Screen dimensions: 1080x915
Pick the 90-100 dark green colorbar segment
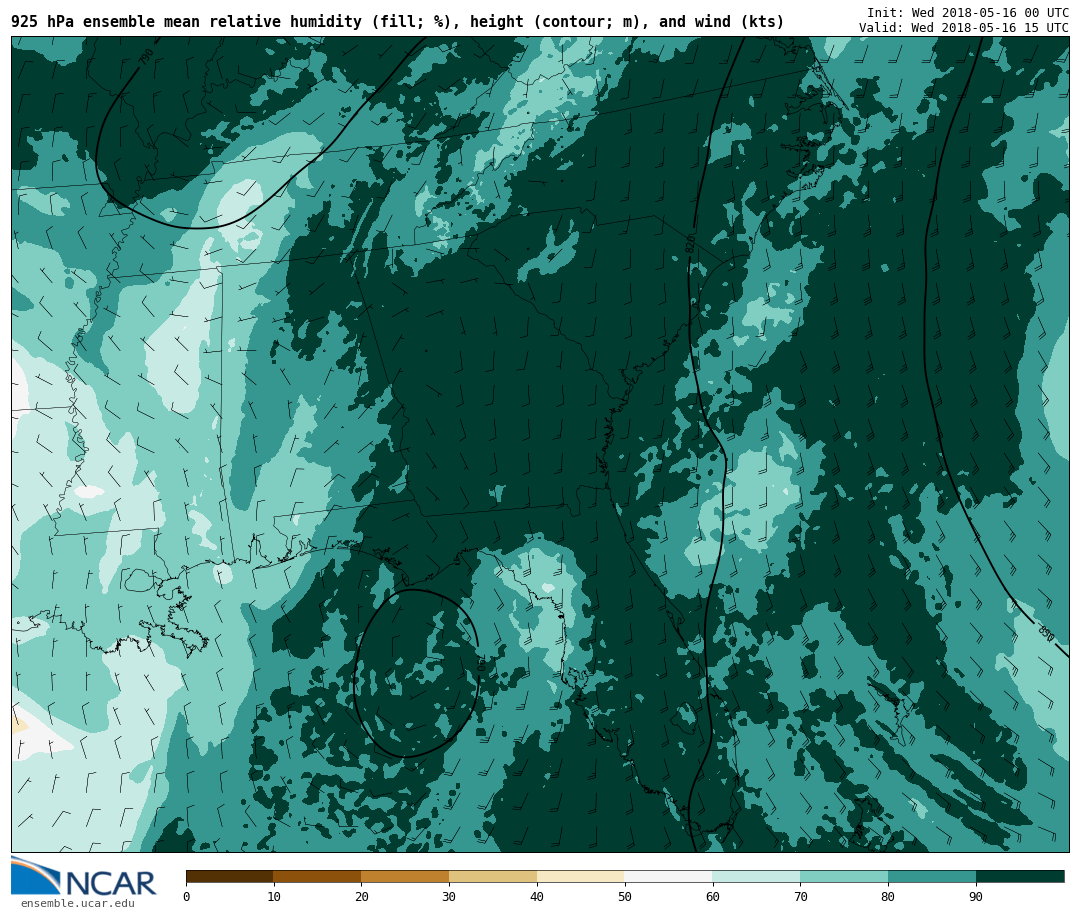pos(1020,877)
